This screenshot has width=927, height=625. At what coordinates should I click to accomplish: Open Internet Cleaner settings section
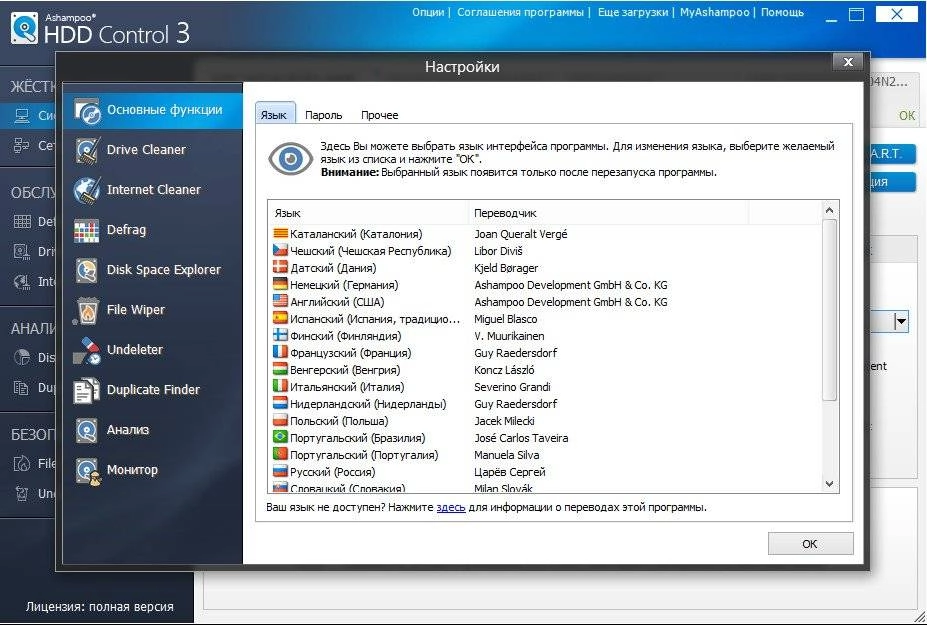tap(153, 190)
